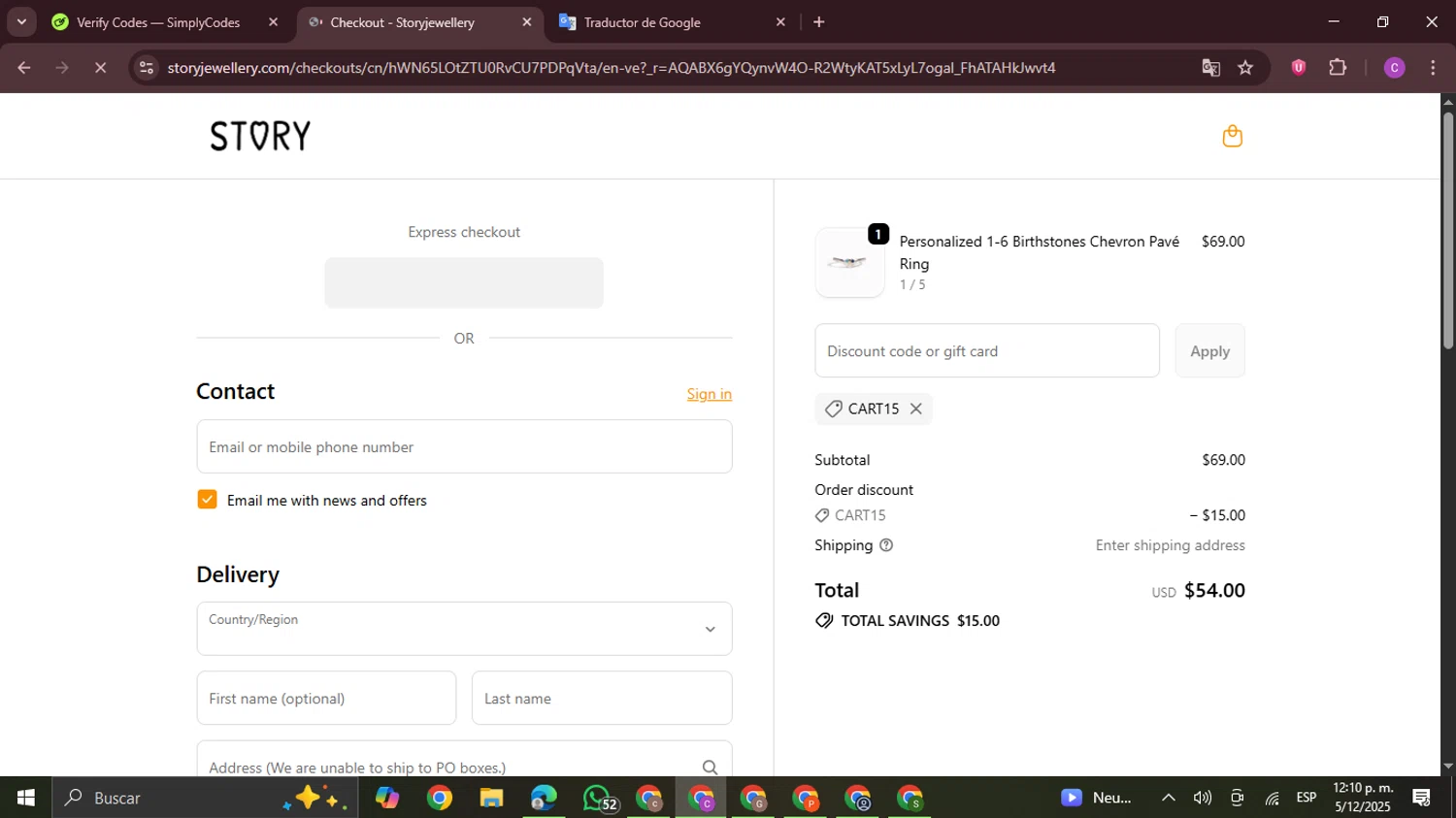The height and width of the screenshot is (818, 1456).
Task: Open the tab search dropdown arrow
Action: [x=21, y=21]
